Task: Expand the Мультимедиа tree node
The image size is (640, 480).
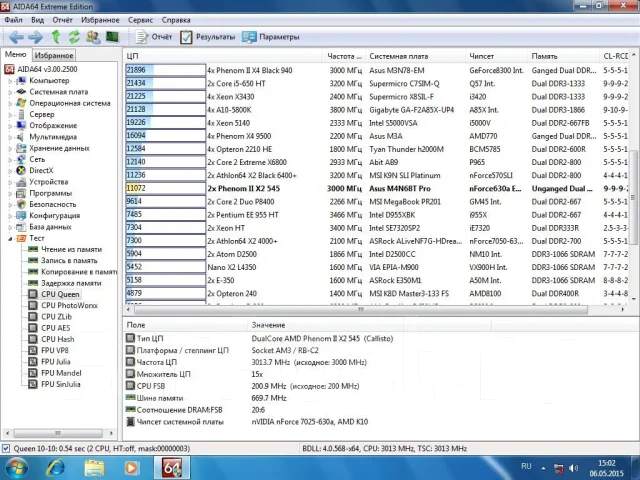Action: (10, 137)
